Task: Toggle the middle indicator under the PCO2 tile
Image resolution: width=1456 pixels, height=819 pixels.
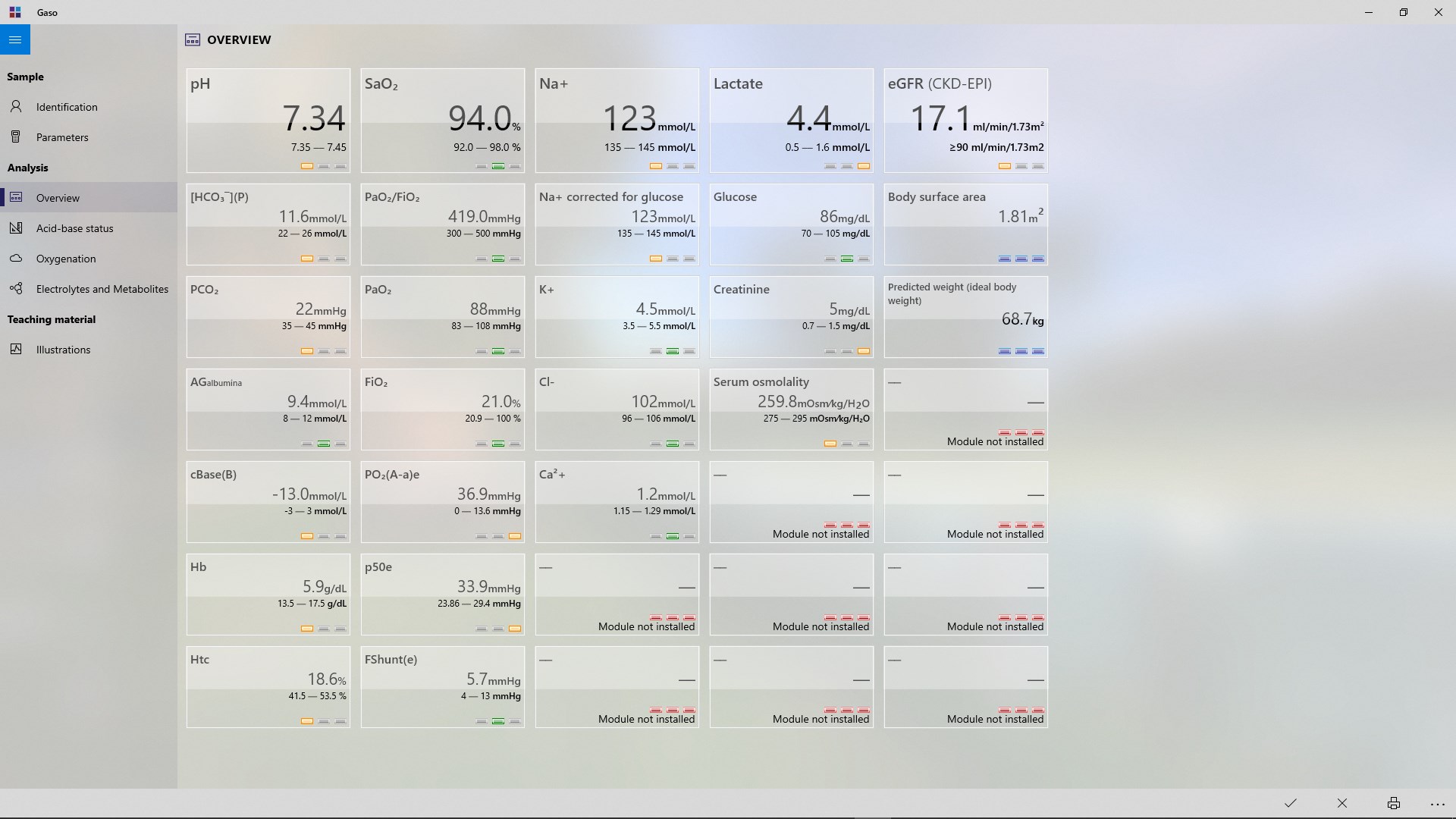Action: [324, 351]
